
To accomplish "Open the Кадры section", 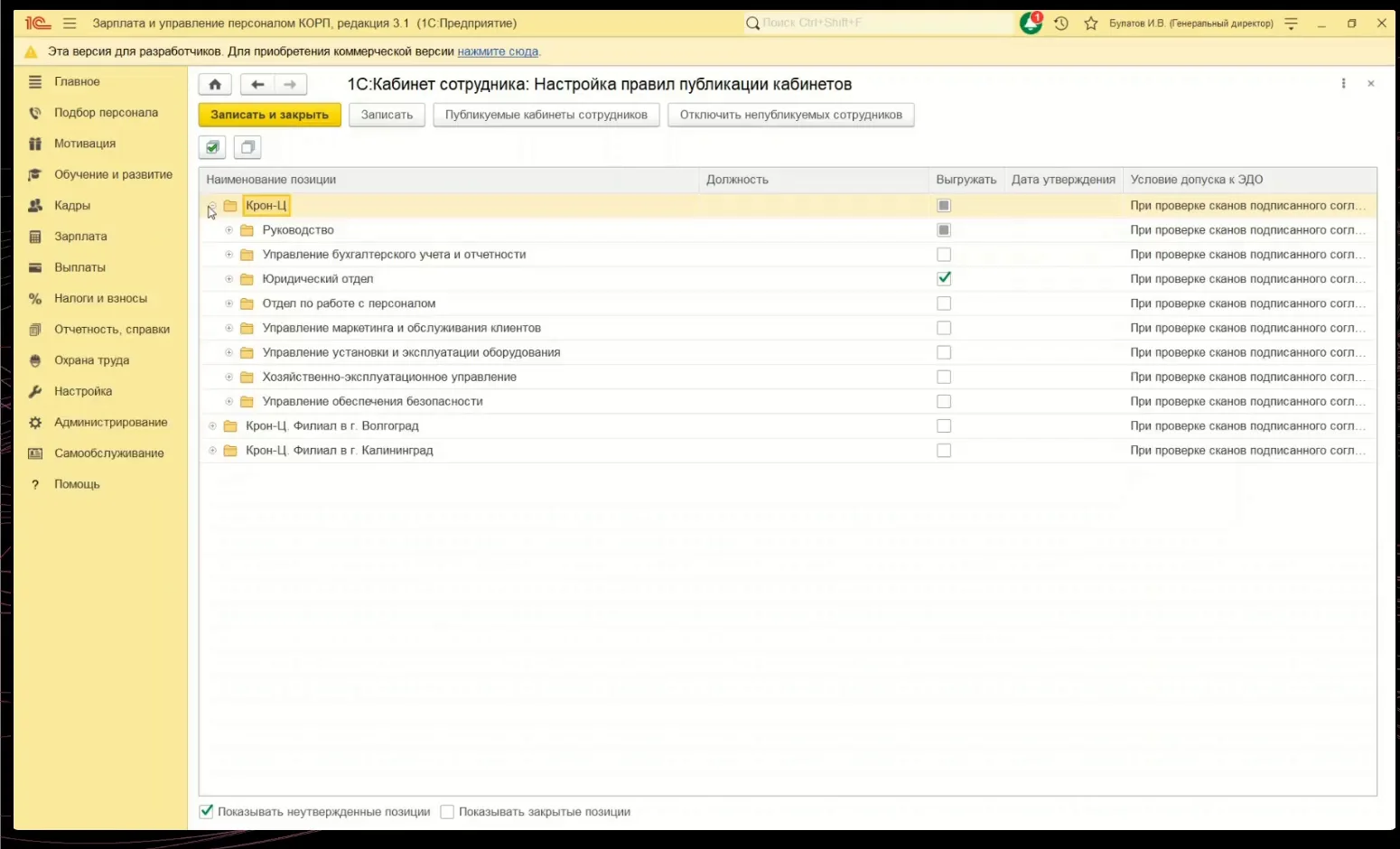I will click(x=72, y=206).
